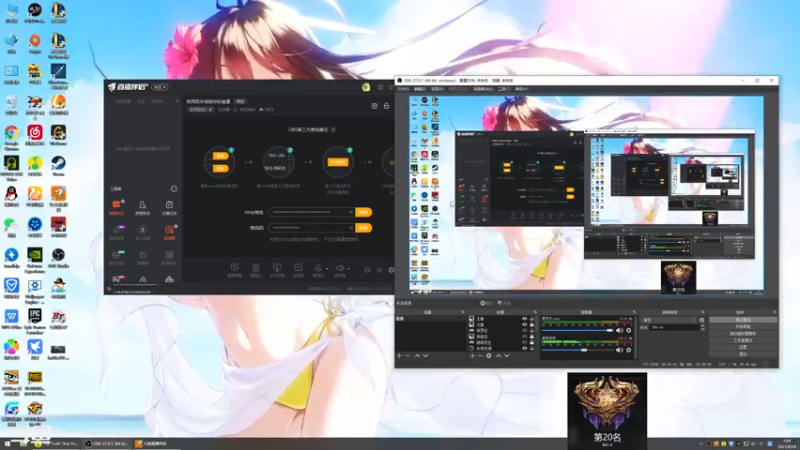800x450 pixels.
Task: Mute desktop audio channel in OBS mixer
Action: pos(619,350)
